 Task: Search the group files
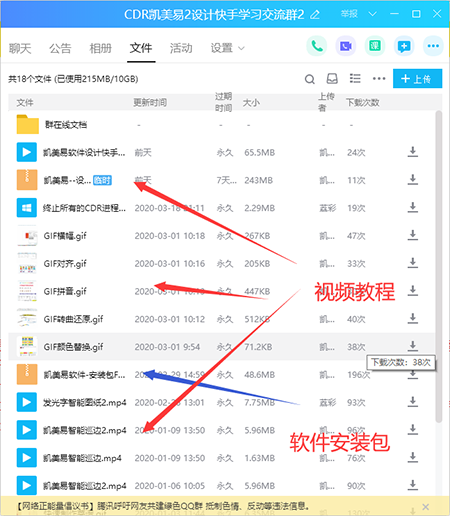point(310,79)
